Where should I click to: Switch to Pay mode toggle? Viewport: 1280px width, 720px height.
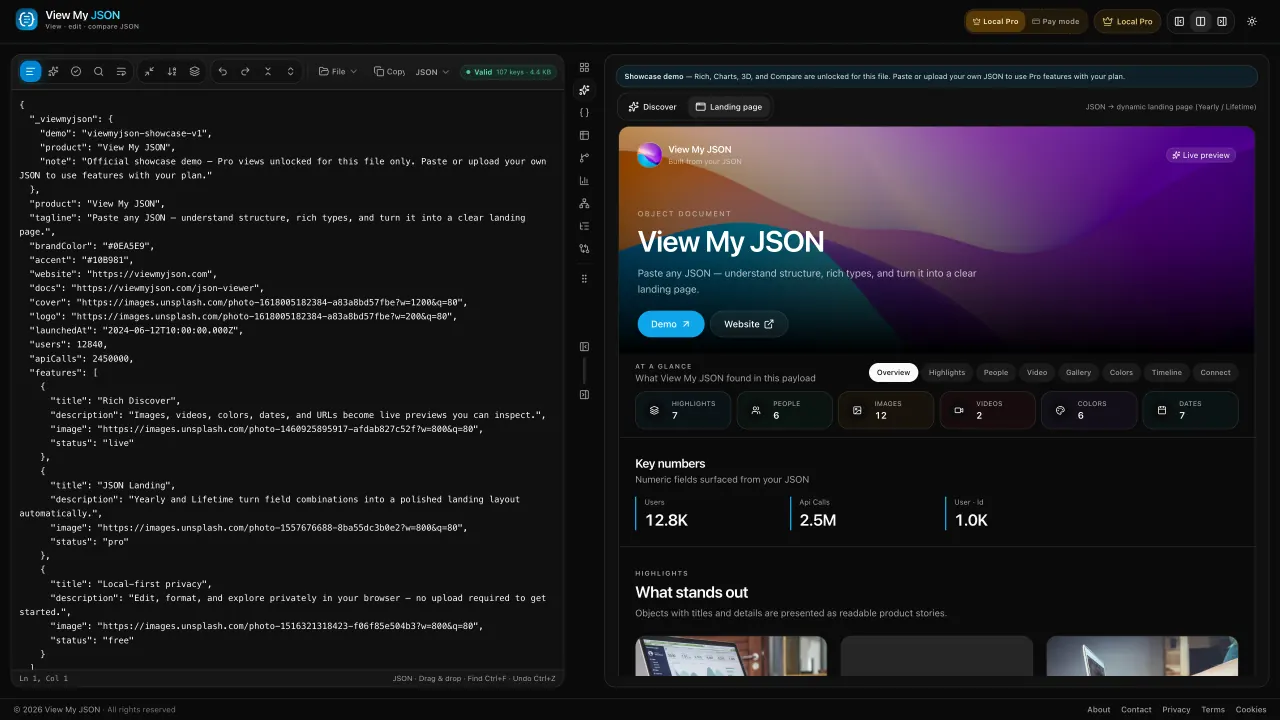point(1056,21)
